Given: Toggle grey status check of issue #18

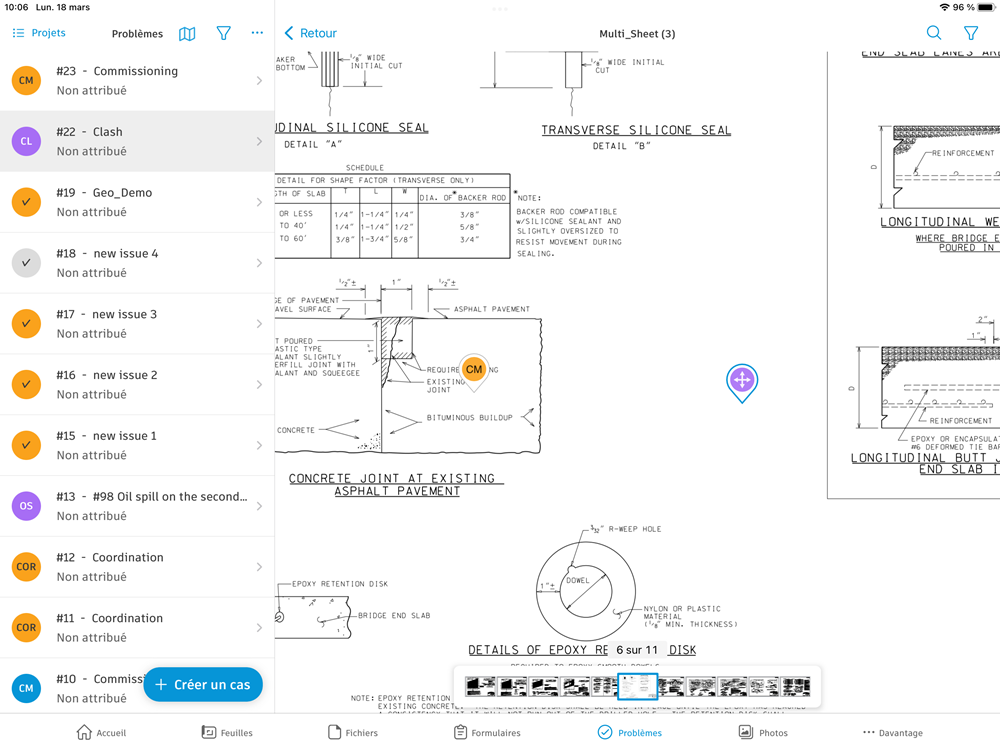Looking at the screenshot, I should click(x=26, y=263).
